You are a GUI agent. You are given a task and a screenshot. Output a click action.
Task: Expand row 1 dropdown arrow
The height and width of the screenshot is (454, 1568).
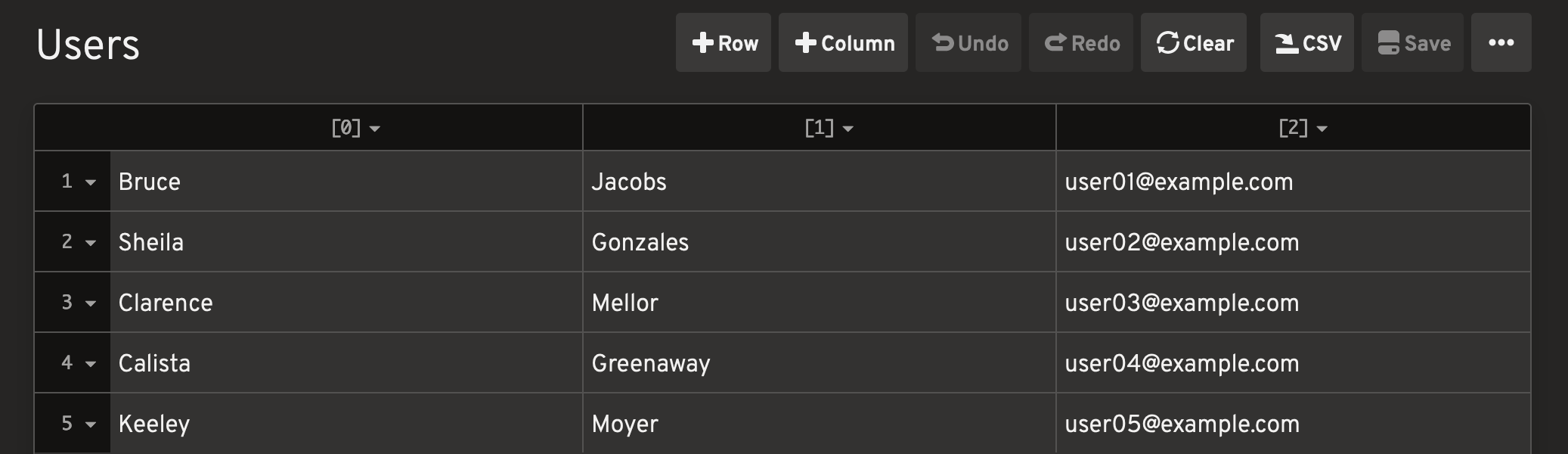[x=91, y=182]
